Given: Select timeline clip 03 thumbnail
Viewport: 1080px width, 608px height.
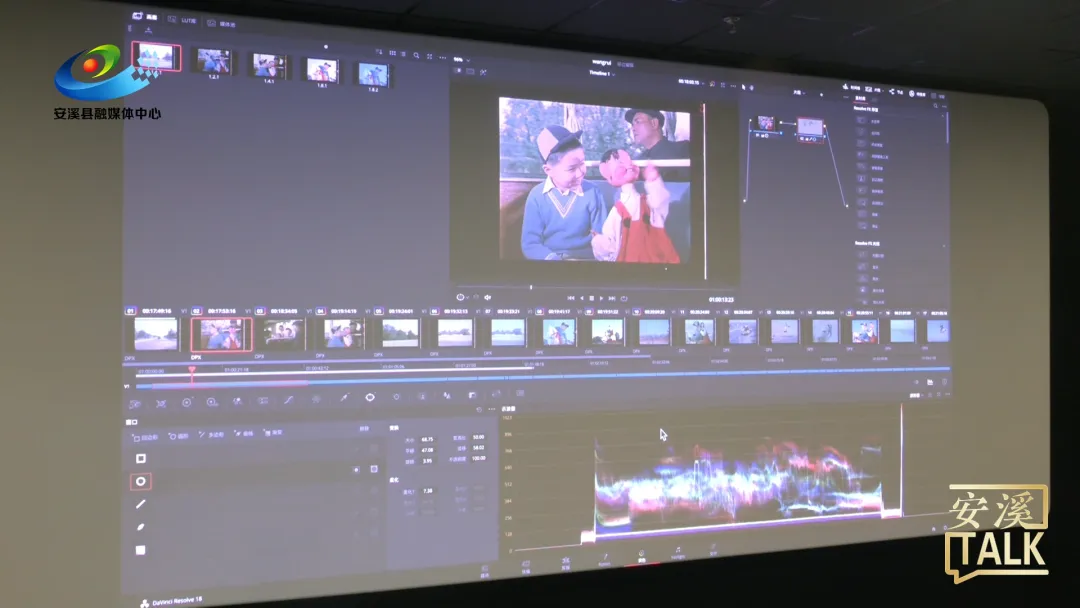Looking at the screenshot, I should (283, 333).
